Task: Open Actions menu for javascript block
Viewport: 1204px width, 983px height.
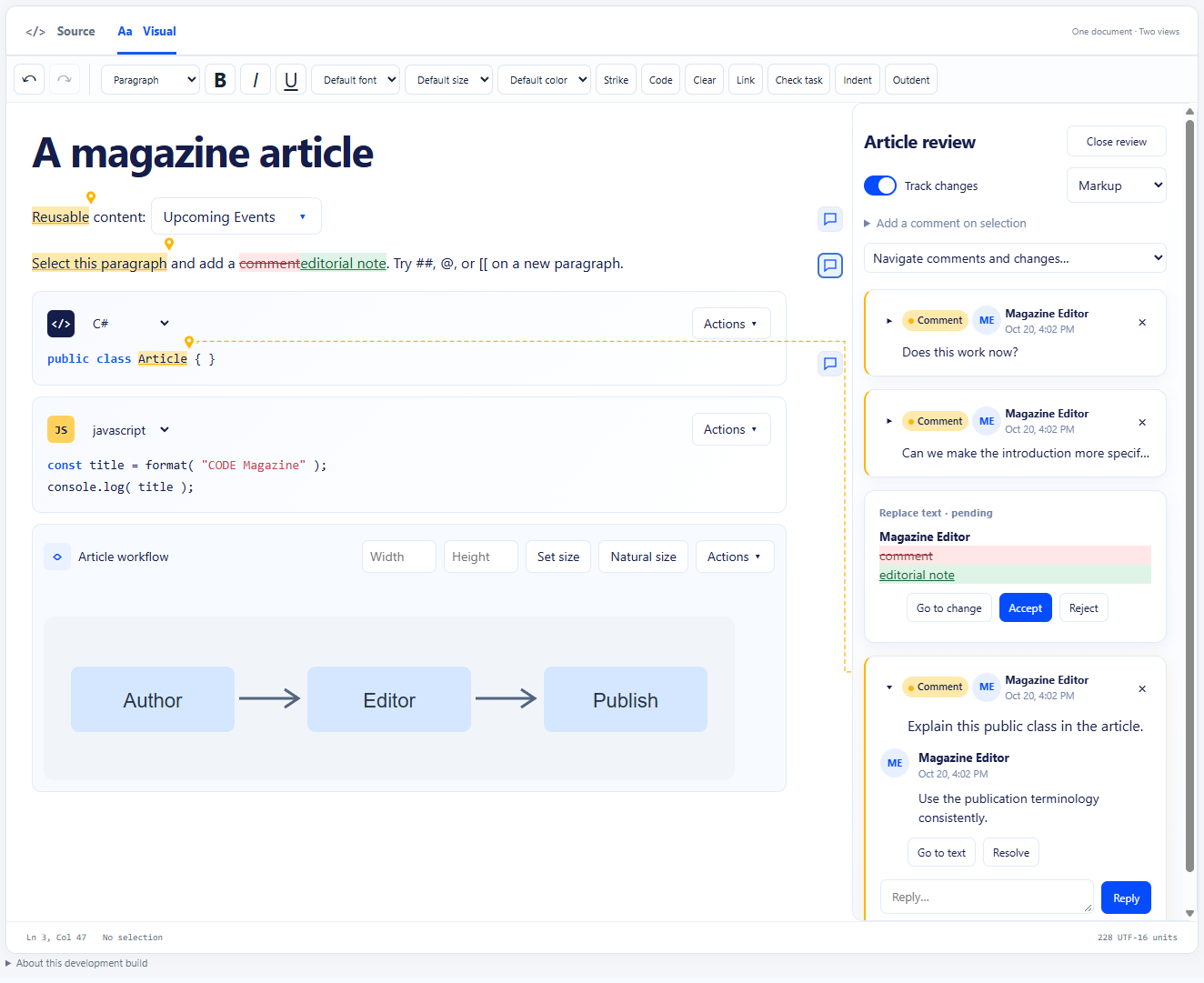Action: pos(731,429)
